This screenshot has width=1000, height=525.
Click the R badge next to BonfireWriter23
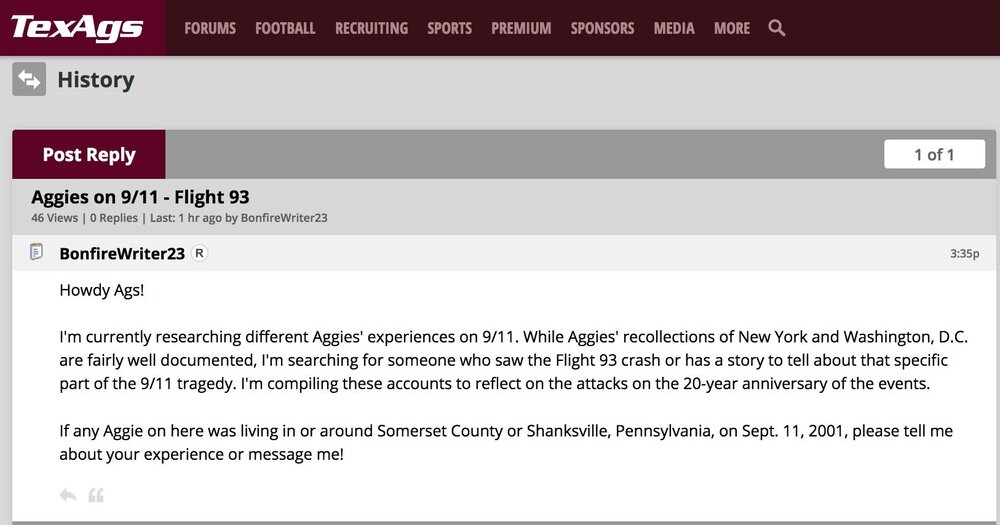click(200, 253)
